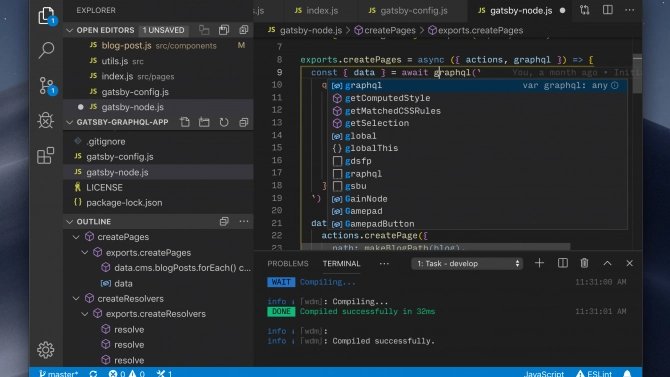The image size is (670, 377).
Task: Click the tools task indicator in status bar
Action: [x=165, y=373]
